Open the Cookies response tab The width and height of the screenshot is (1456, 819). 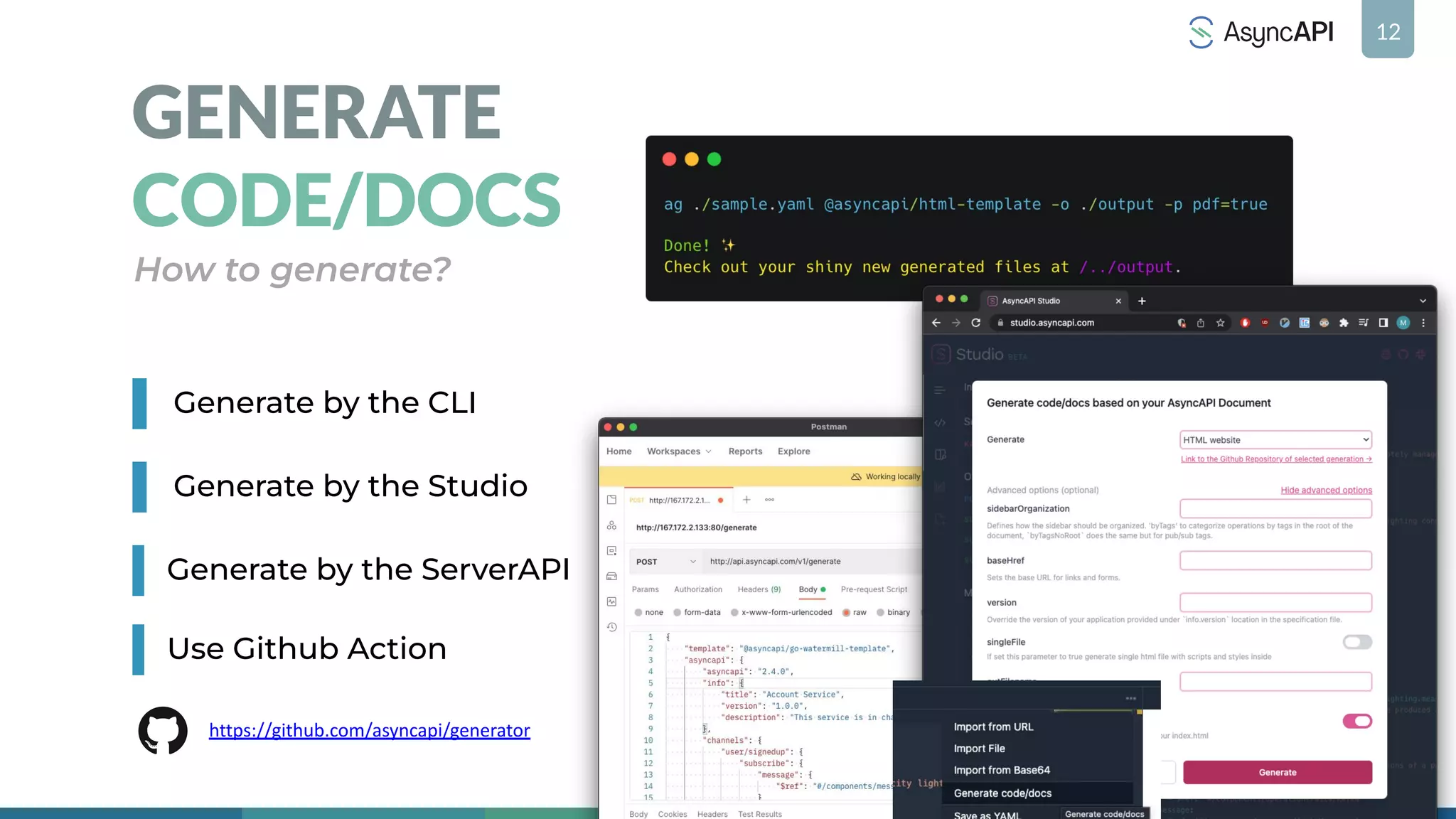pyautogui.click(x=672, y=814)
